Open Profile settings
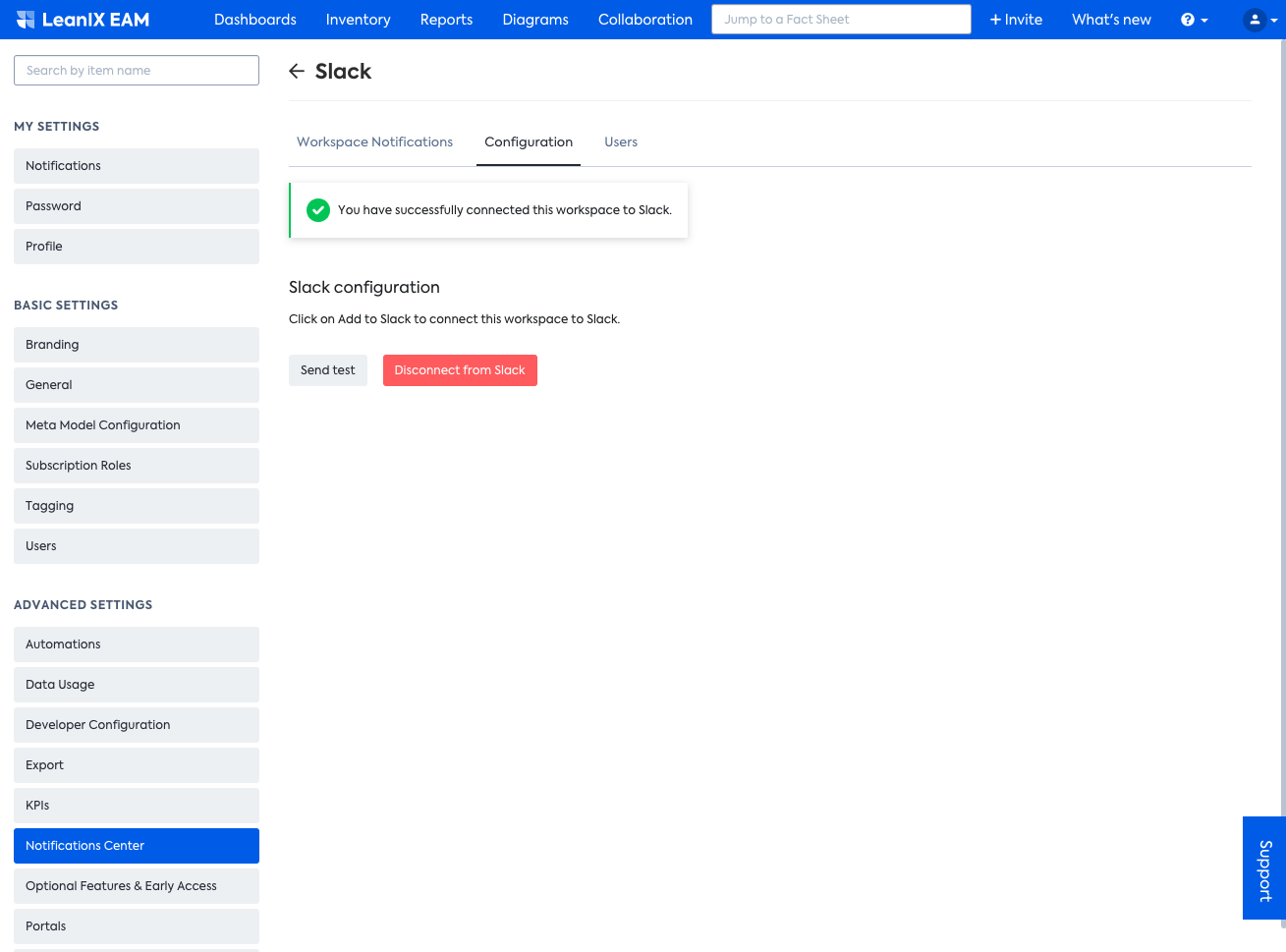Screen dimensions: 1286x952 coord(137,247)
